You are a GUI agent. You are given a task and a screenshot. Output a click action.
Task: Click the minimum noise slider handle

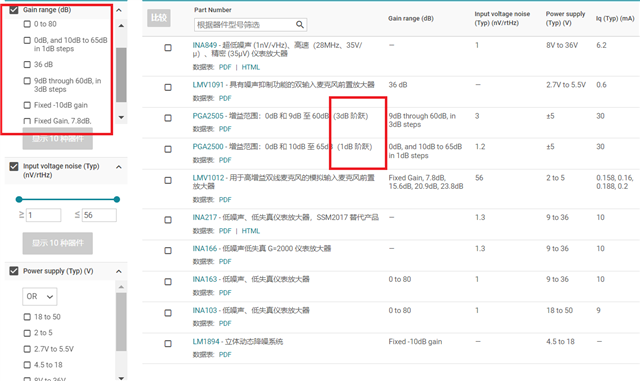click(x=19, y=199)
